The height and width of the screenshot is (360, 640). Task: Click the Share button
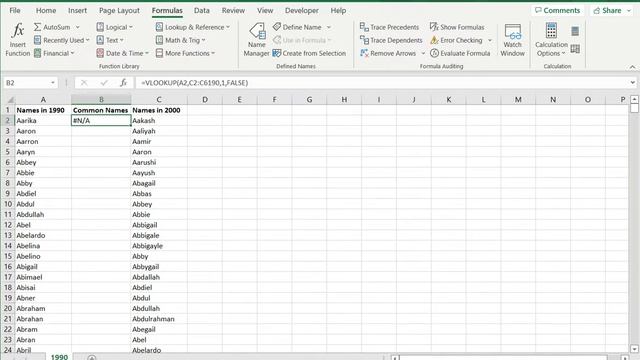[x=607, y=11]
